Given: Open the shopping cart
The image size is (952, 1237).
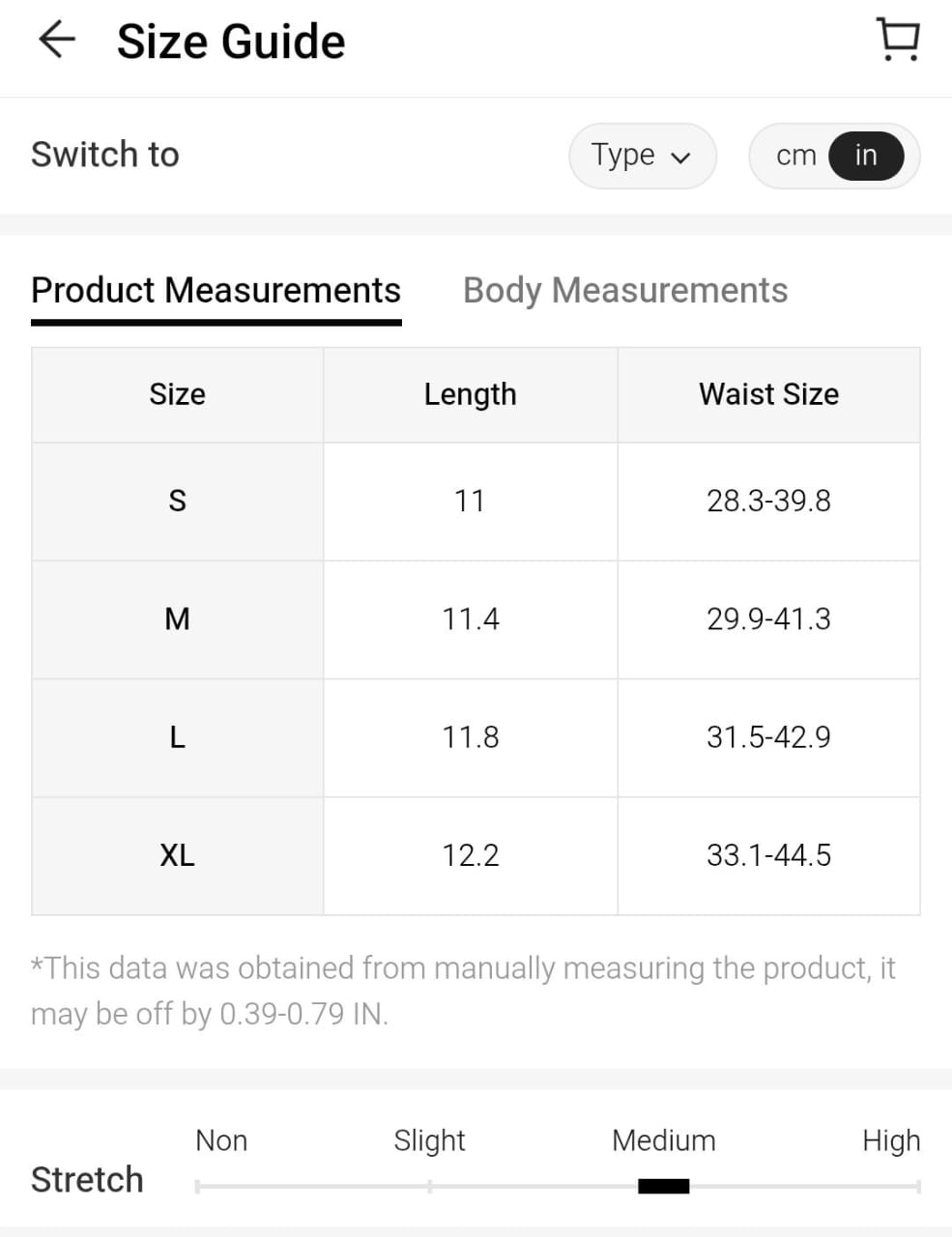Looking at the screenshot, I should click(x=898, y=41).
